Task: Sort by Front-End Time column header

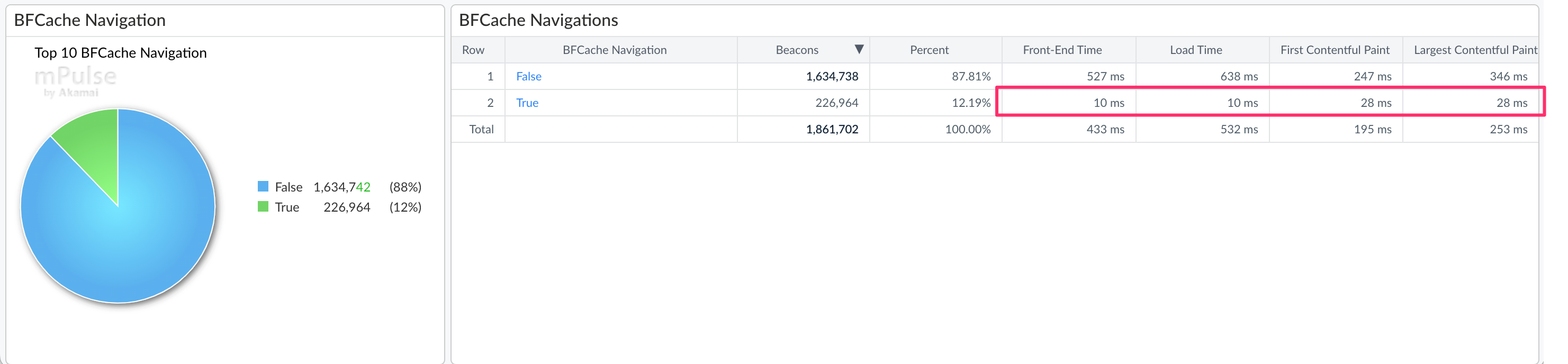Action: (x=1061, y=50)
